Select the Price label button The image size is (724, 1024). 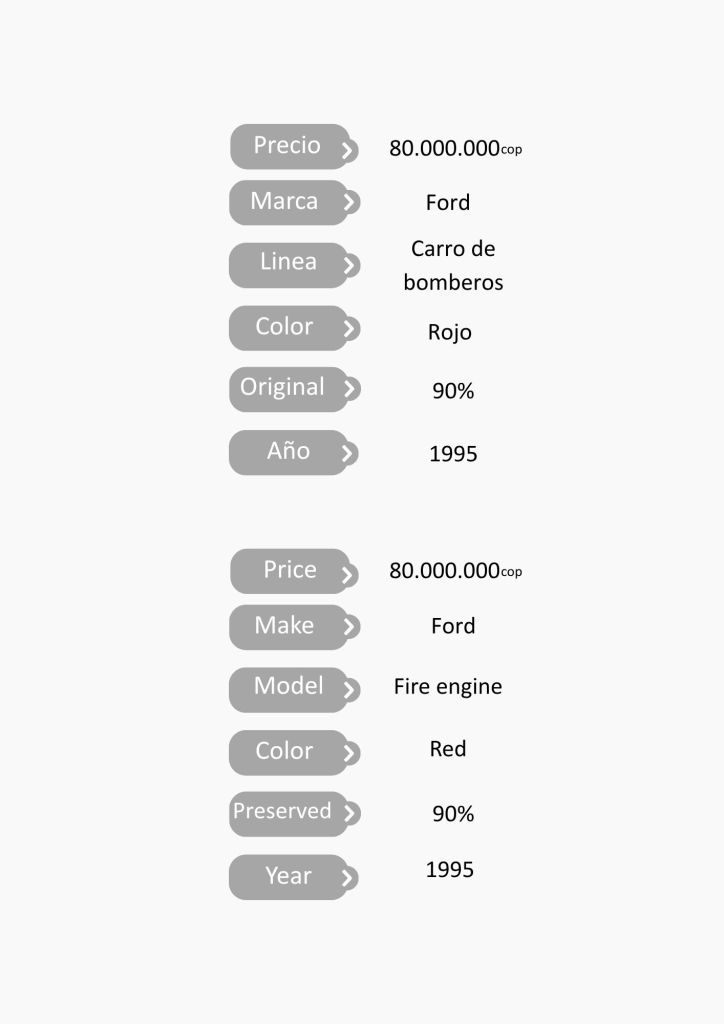[289, 570]
